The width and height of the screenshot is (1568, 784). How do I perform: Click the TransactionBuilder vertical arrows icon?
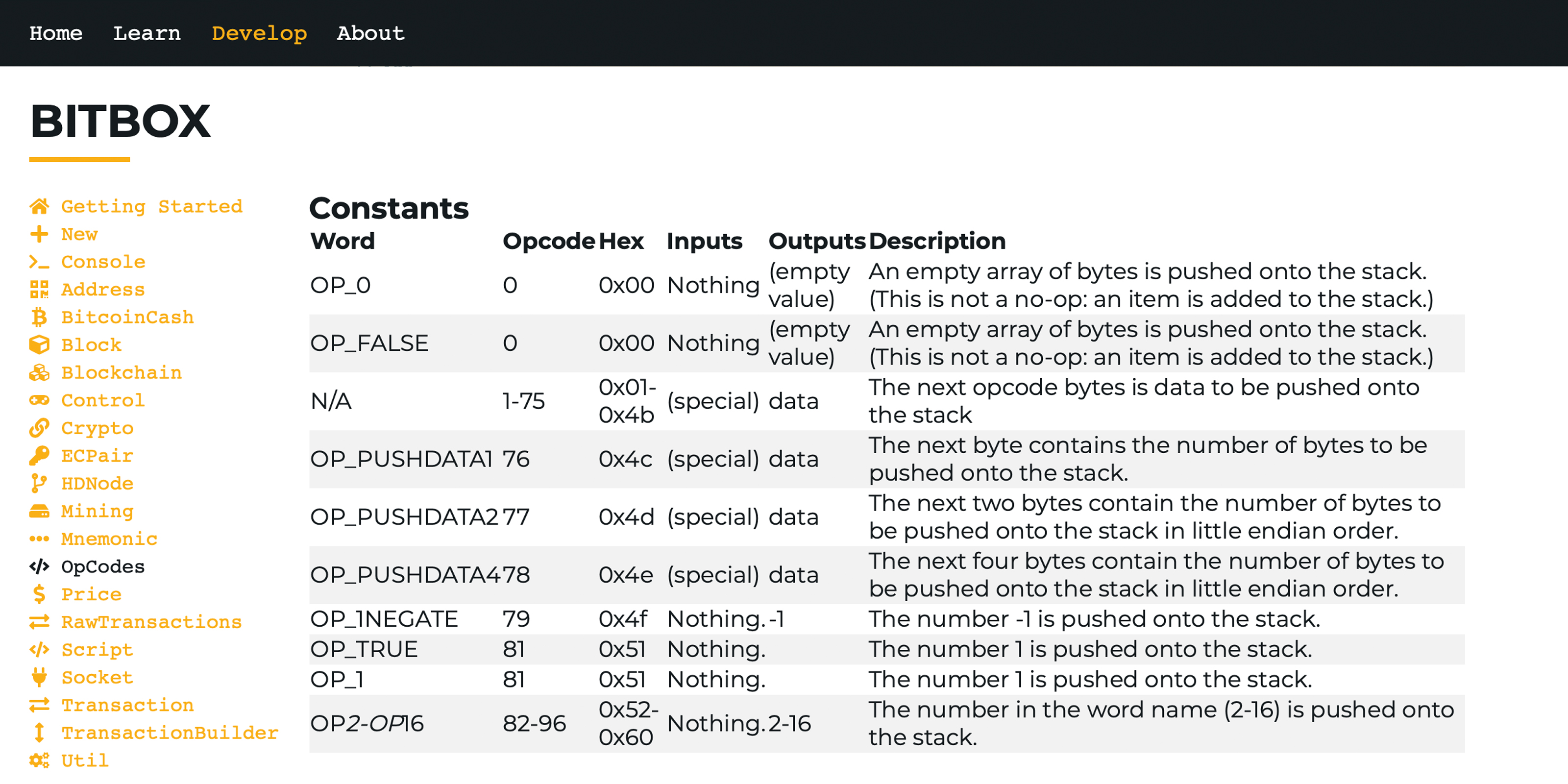39,733
